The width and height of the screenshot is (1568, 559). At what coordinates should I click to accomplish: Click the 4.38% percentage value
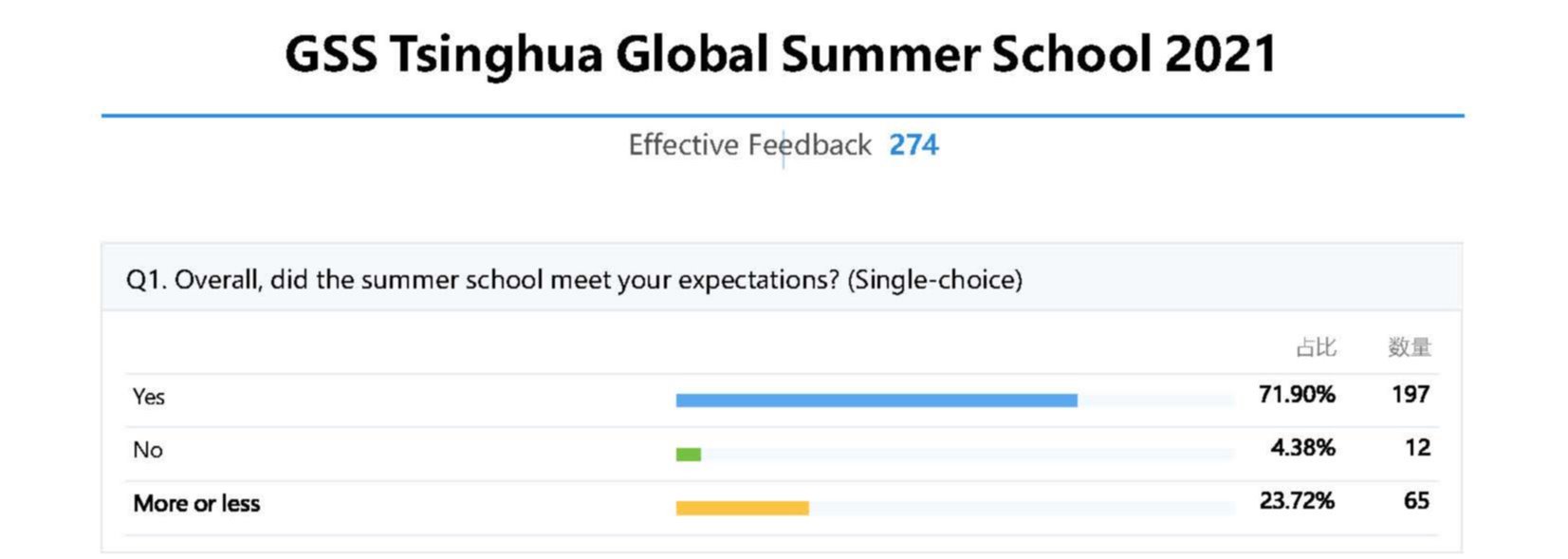tap(1301, 448)
